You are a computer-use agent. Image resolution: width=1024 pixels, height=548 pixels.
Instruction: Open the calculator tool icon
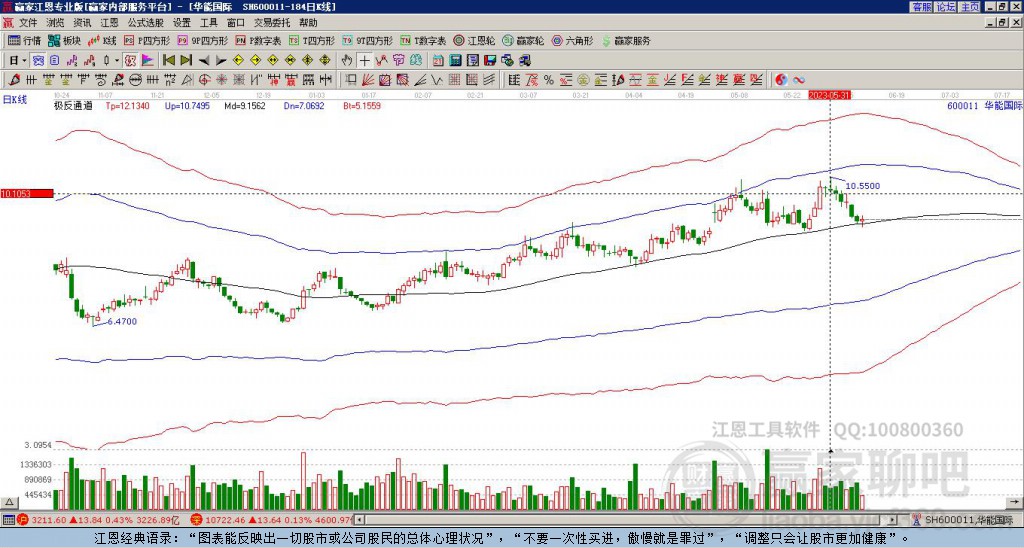(x=455, y=61)
